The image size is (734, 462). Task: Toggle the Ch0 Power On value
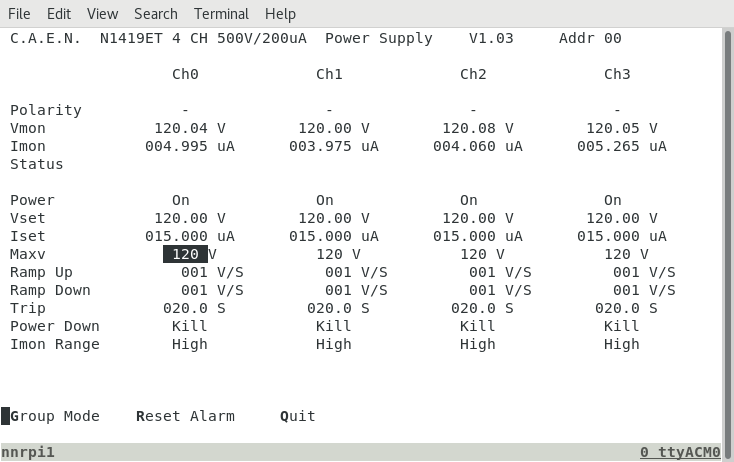[181, 200]
